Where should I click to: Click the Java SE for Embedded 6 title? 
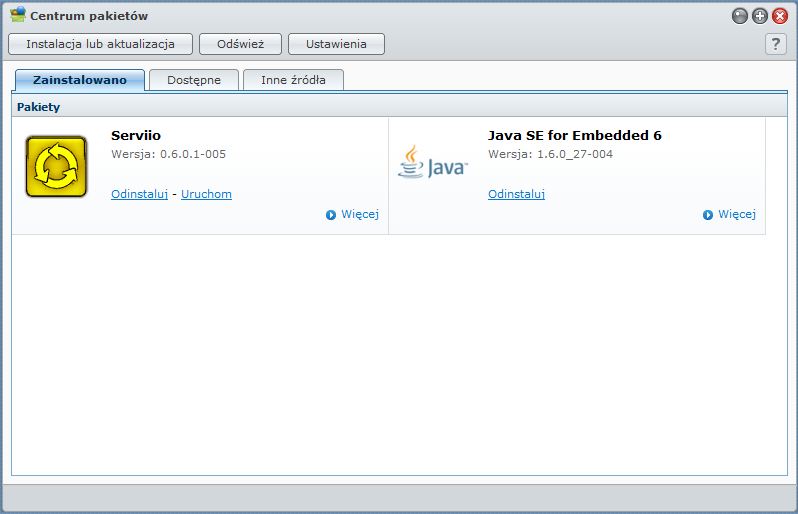(x=574, y=135)
